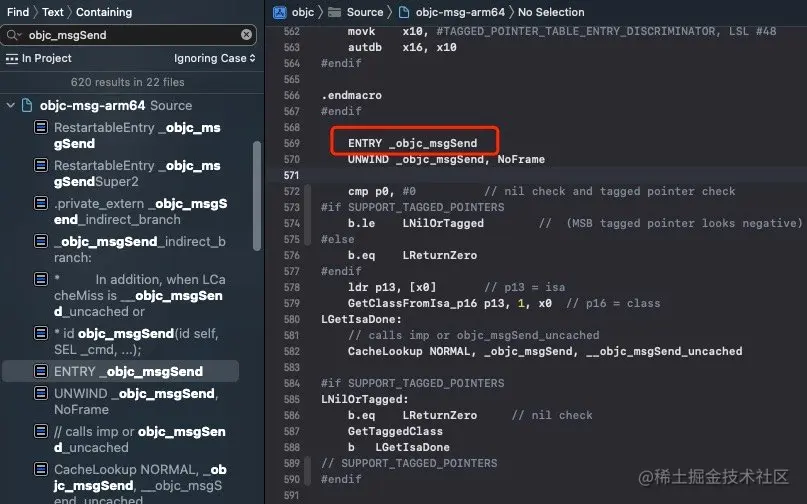Change the Ignoring Case dropdown
The height and width of the screenshot is (504, 807).
[215, 58]
